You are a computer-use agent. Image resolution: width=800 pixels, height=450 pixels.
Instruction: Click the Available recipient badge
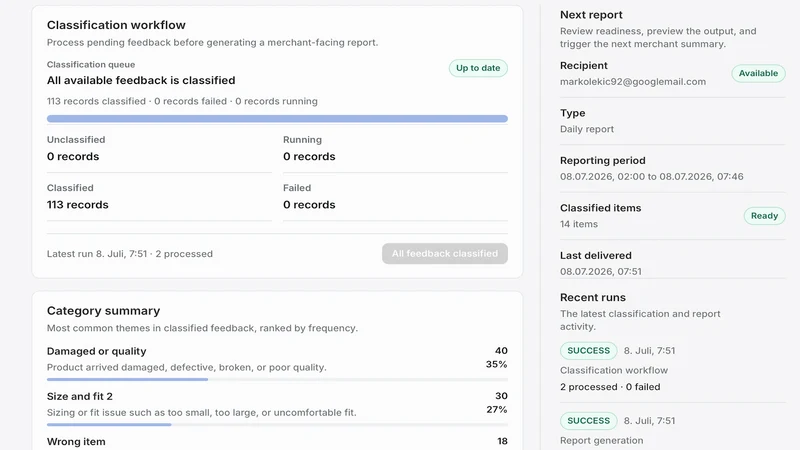[758, 73]
